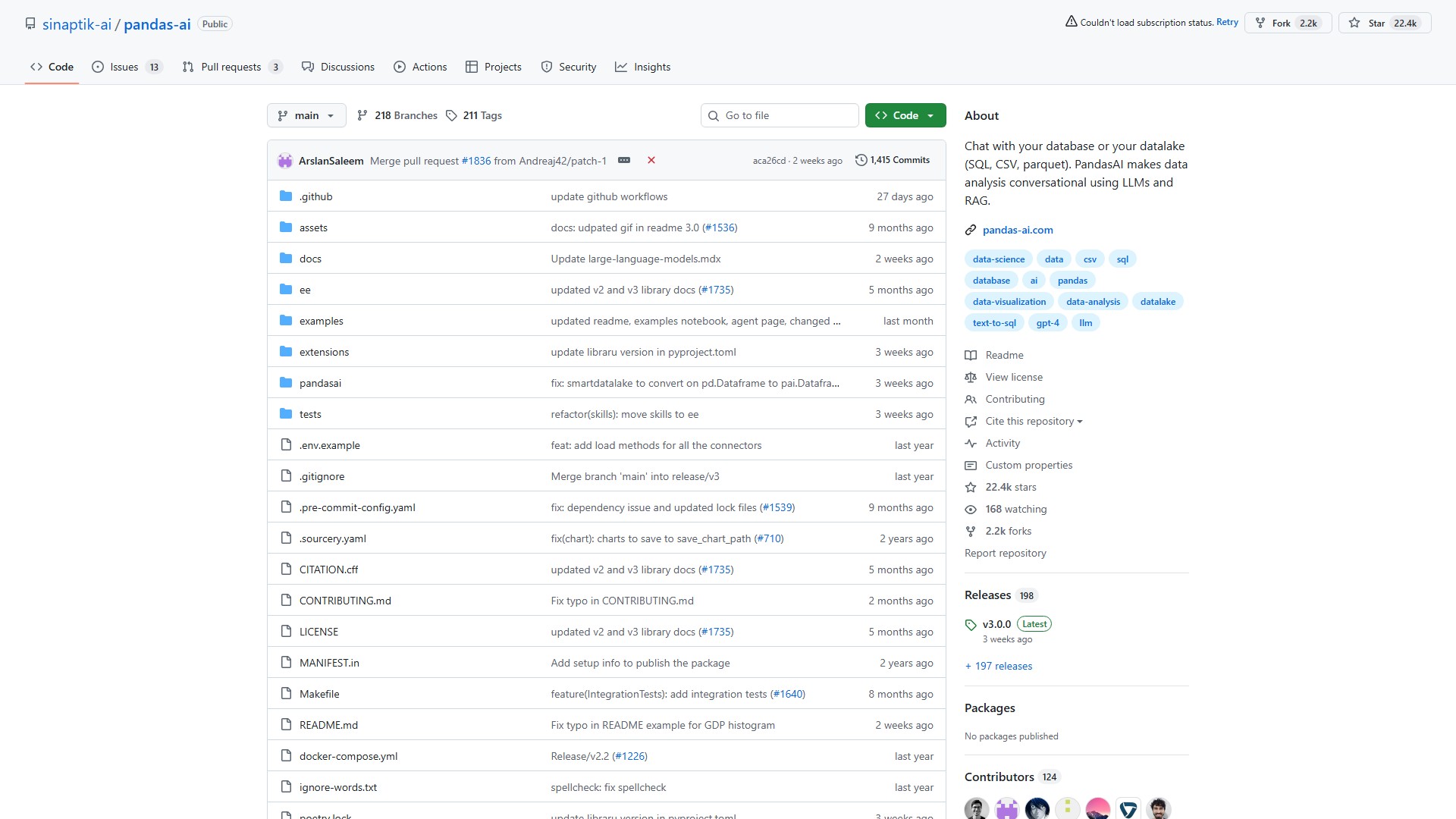The image size is (1456, 819).
Task: Open the Pull requests tab
Action: (231, 67)
